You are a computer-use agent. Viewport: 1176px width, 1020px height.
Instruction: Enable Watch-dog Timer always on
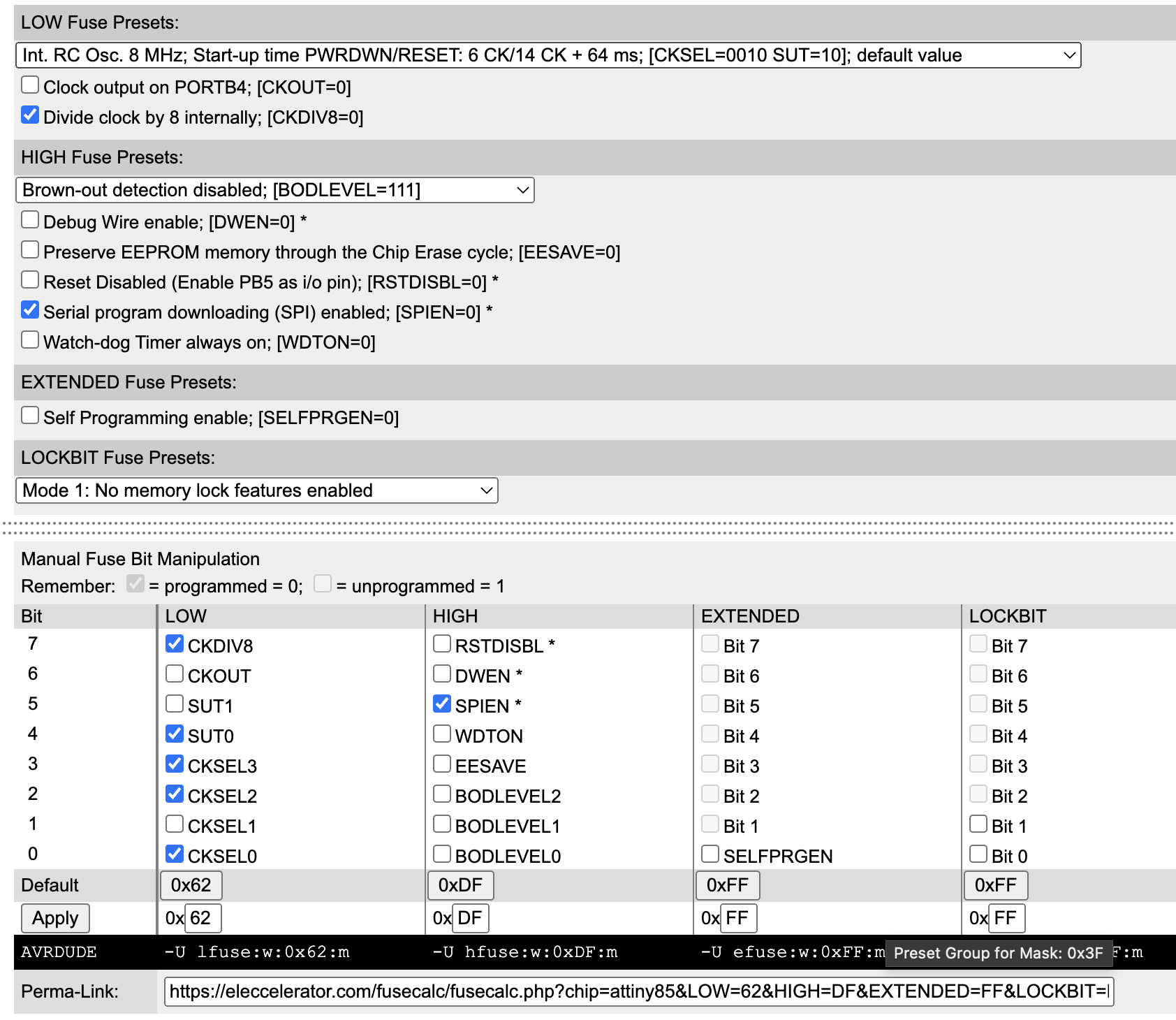click(30, 340)
